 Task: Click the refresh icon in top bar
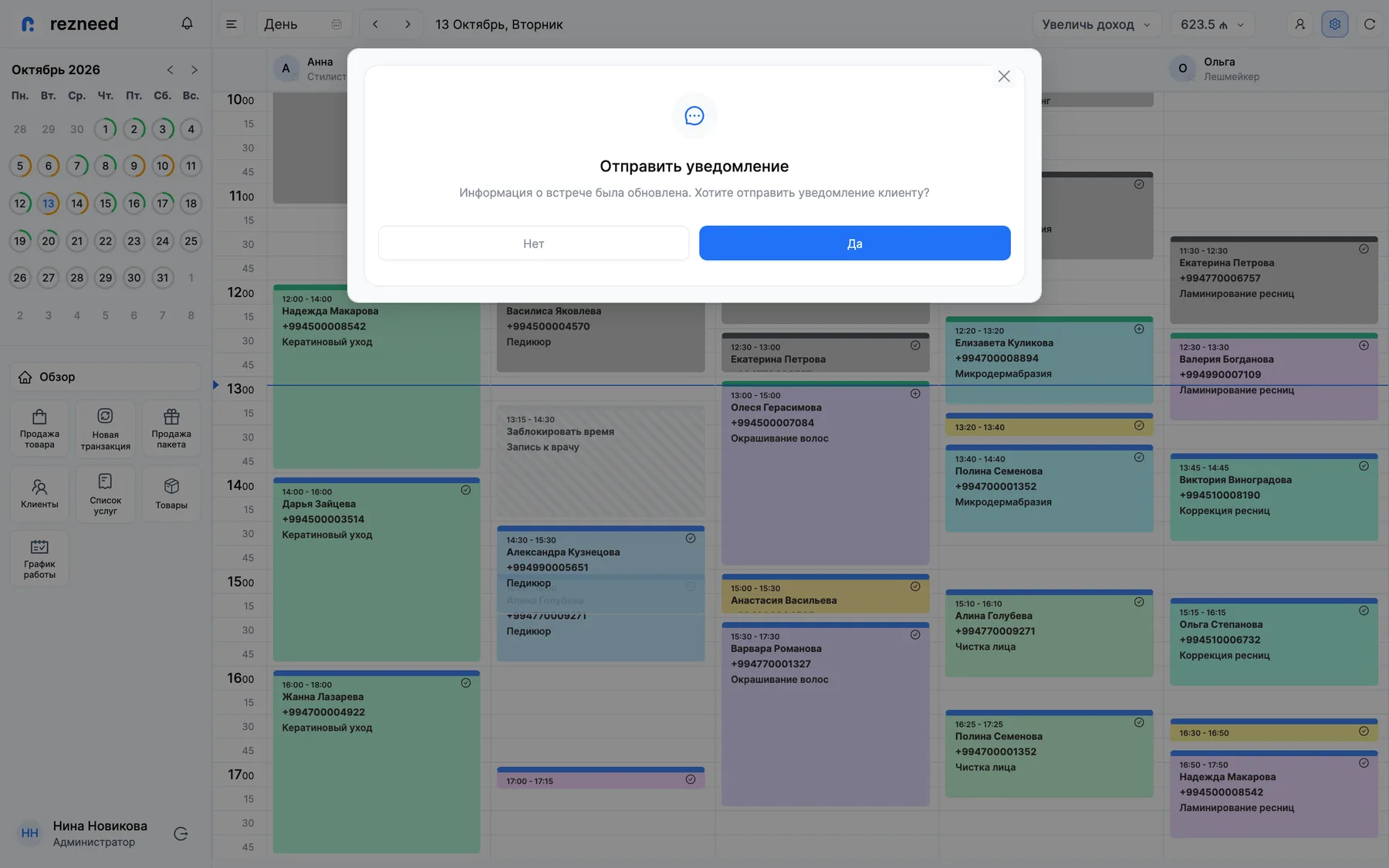pos(1370,24)
